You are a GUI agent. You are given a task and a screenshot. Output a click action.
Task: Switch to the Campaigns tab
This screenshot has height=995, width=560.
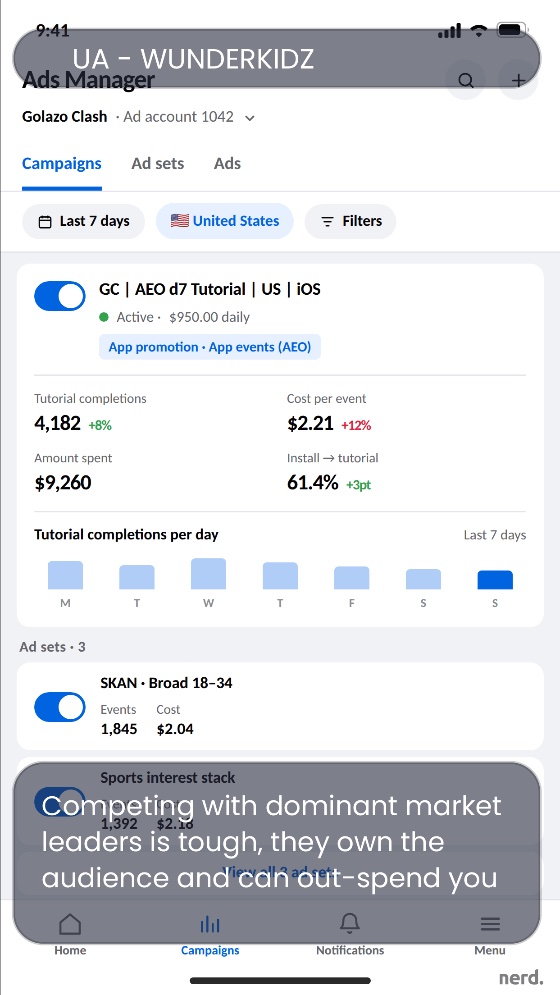pyautogui.click(x=62, y=164)
